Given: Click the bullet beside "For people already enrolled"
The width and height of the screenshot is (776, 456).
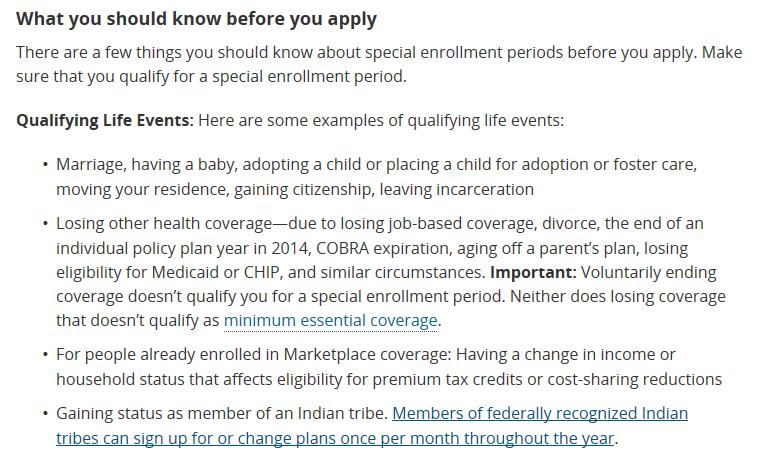Looking at the screenshot, I should (46, 355).
